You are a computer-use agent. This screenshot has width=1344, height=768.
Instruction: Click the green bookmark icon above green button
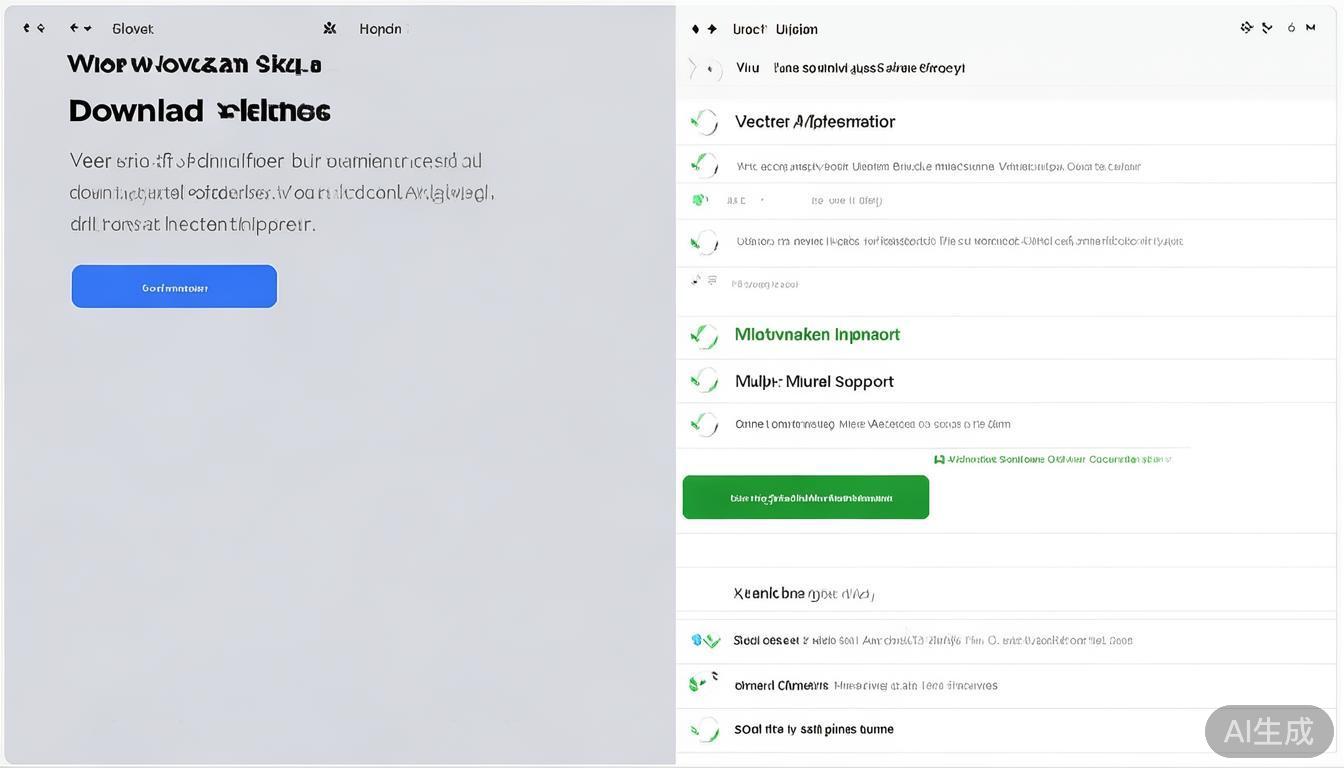[939, 459]
